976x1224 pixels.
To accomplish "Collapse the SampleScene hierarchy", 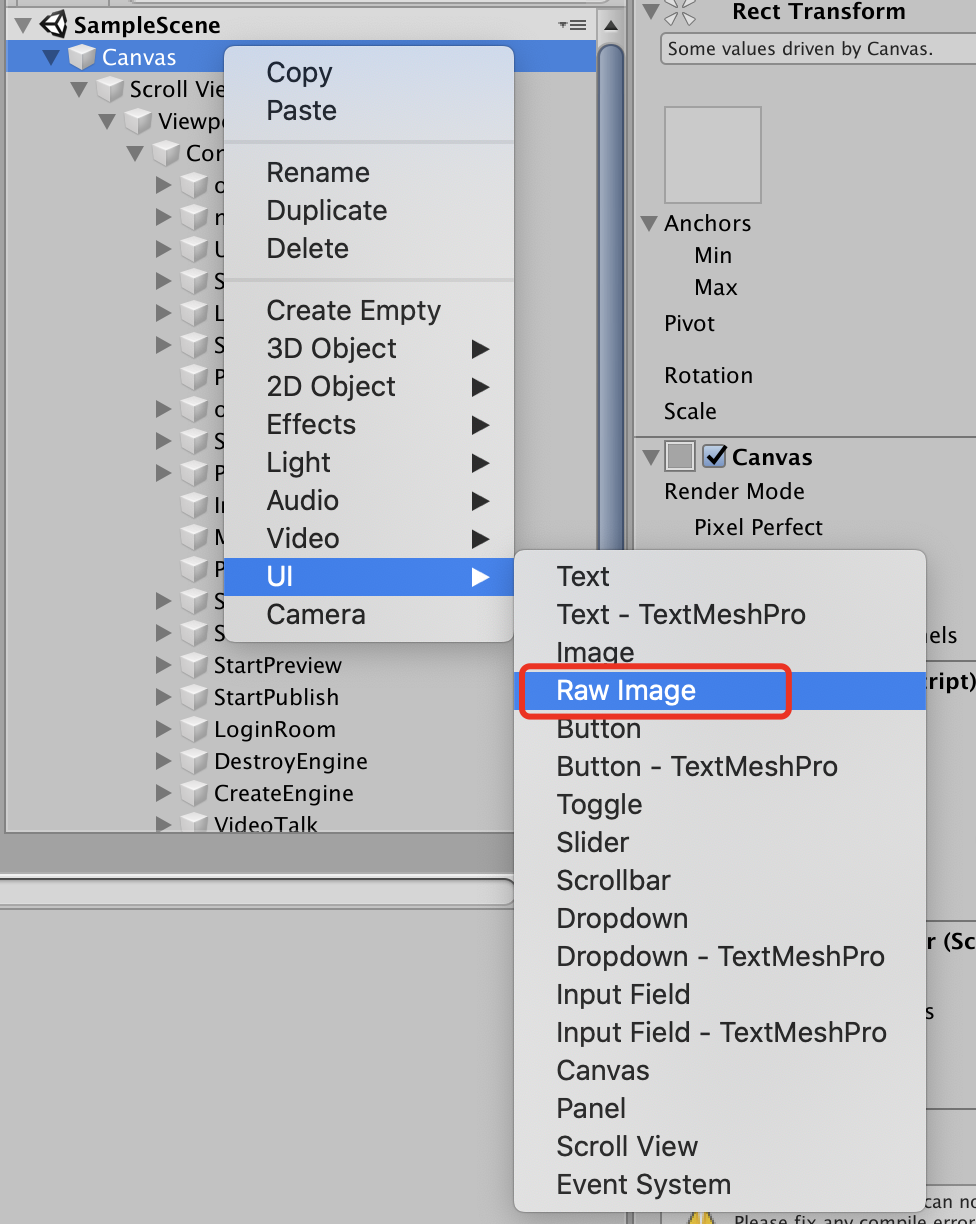I will [24, 25].
